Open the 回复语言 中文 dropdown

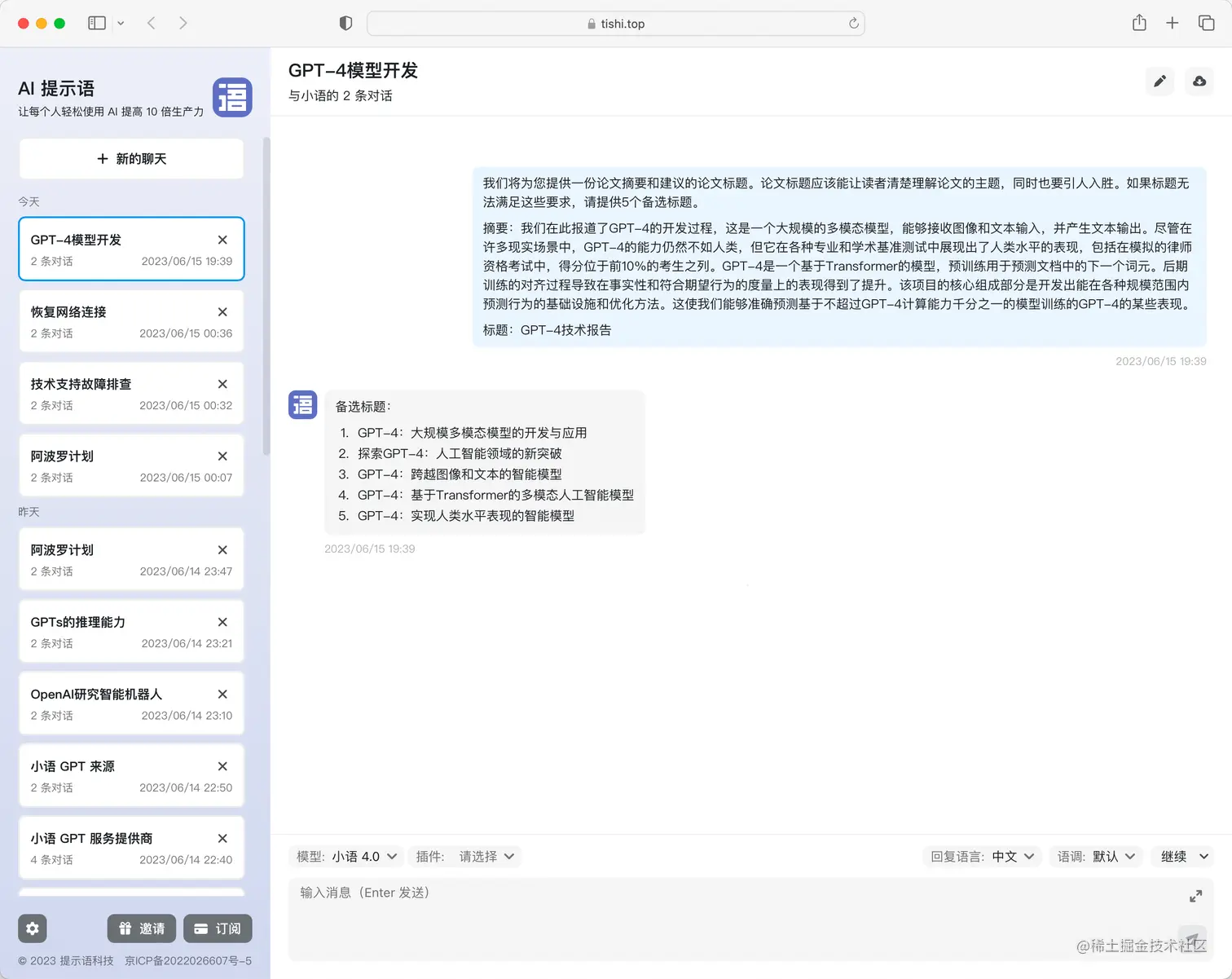(983, 857)
